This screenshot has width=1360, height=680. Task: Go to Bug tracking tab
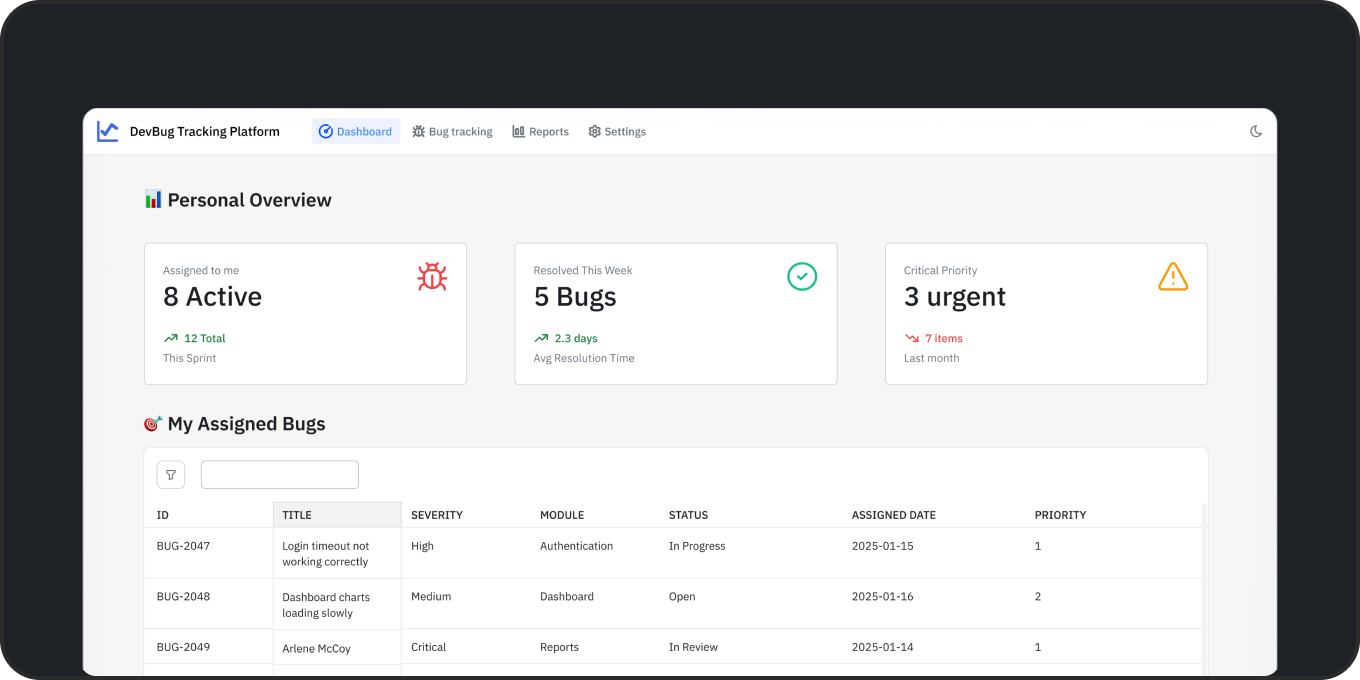click(452, 131)
